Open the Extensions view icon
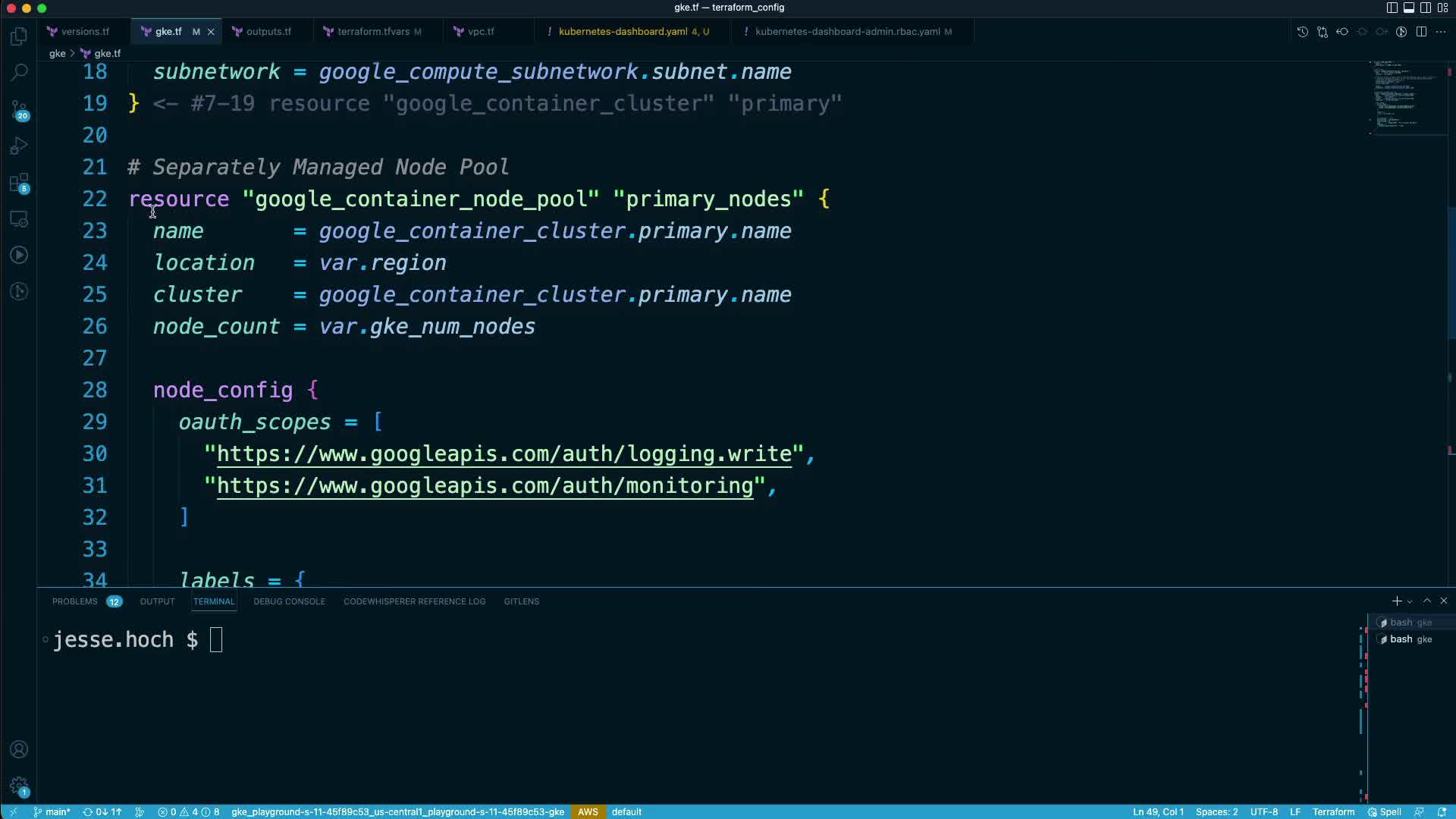The height and width of the screenshot is (819, 1456). (19, 183)
